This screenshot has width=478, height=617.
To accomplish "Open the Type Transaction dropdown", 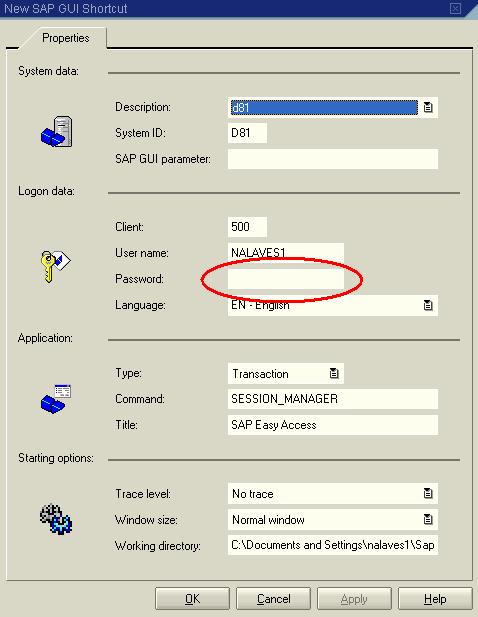I will pos(334,373).
